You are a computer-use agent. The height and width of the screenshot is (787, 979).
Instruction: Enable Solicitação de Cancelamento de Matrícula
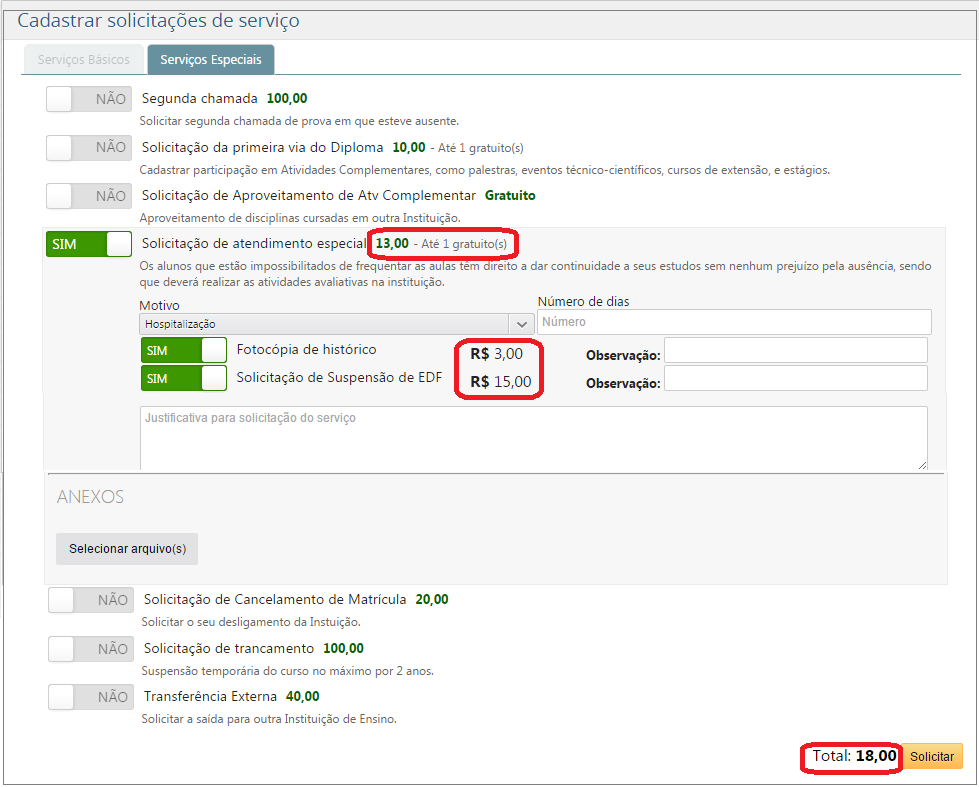click(91, 600)
